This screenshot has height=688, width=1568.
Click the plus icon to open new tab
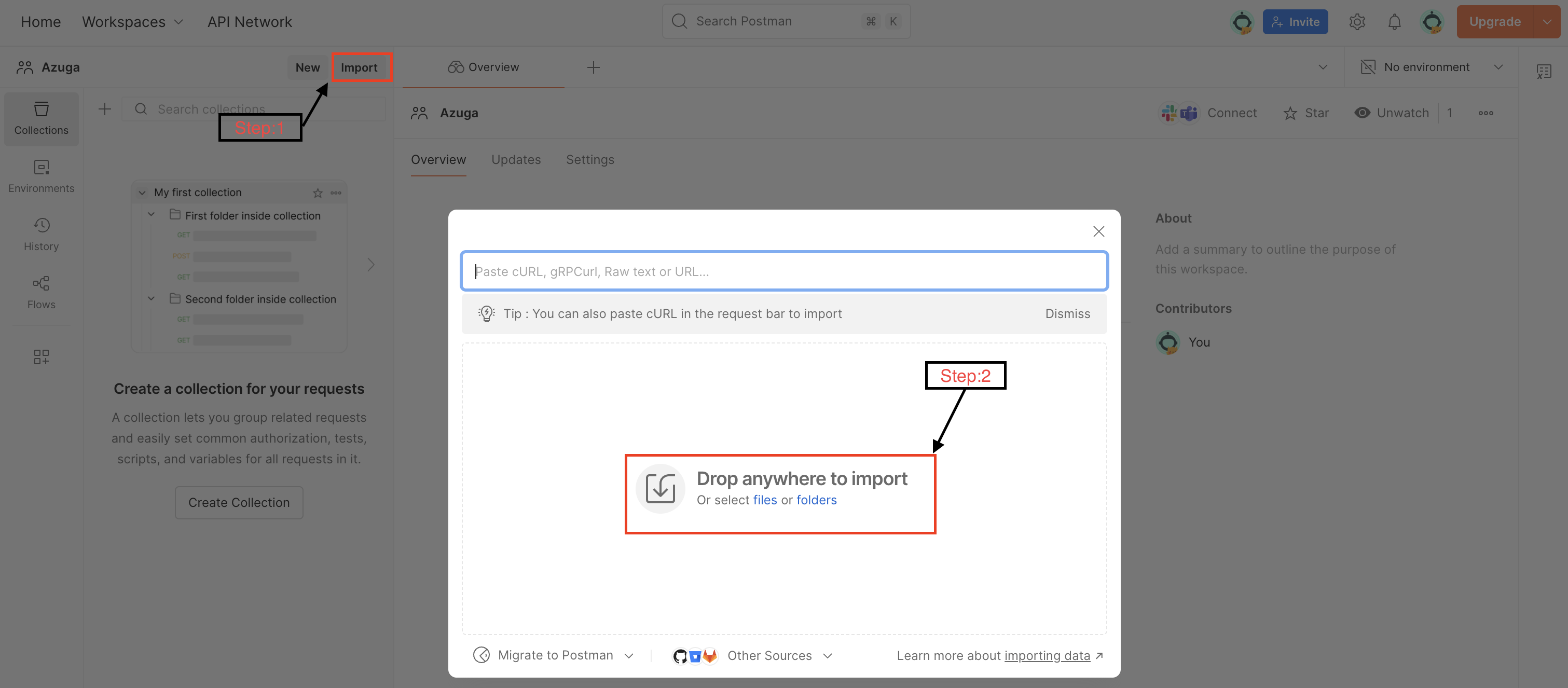593,67
